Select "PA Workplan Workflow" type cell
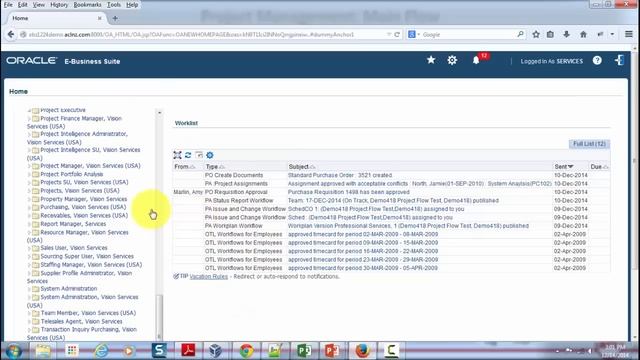The image size is (640, 360). [233, 226]
